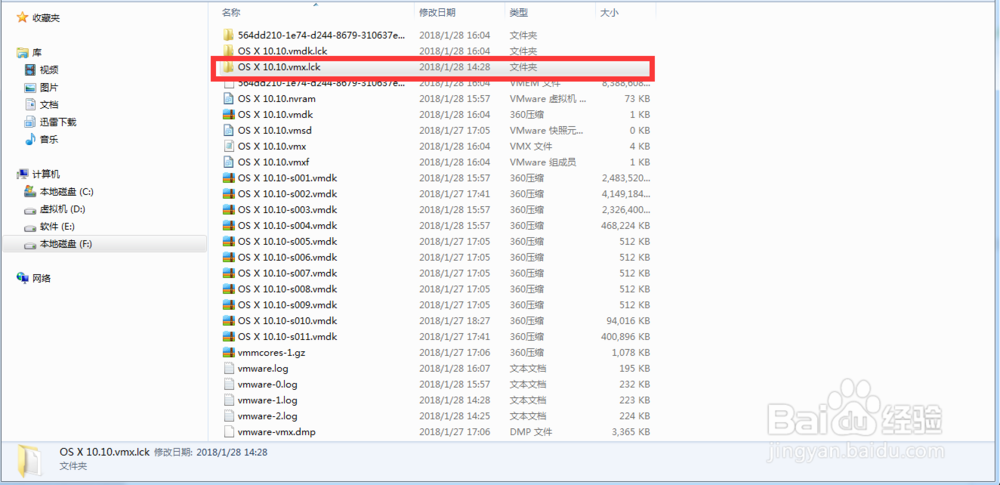The image size is (1000, 485).
Task: Click the 468,224 KB size value
Action: pos(626,225)
